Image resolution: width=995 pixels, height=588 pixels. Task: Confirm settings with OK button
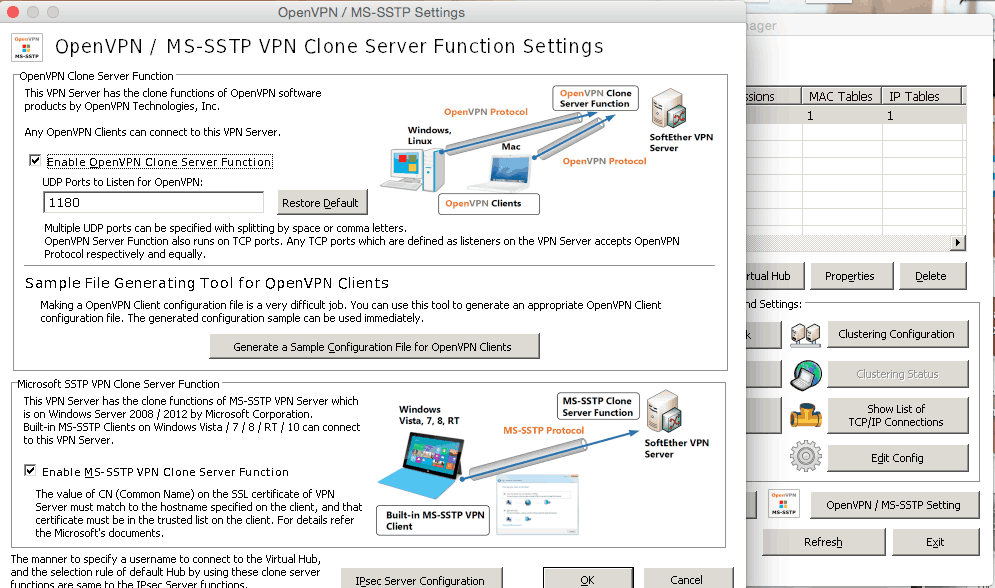[x=588, y=579]
